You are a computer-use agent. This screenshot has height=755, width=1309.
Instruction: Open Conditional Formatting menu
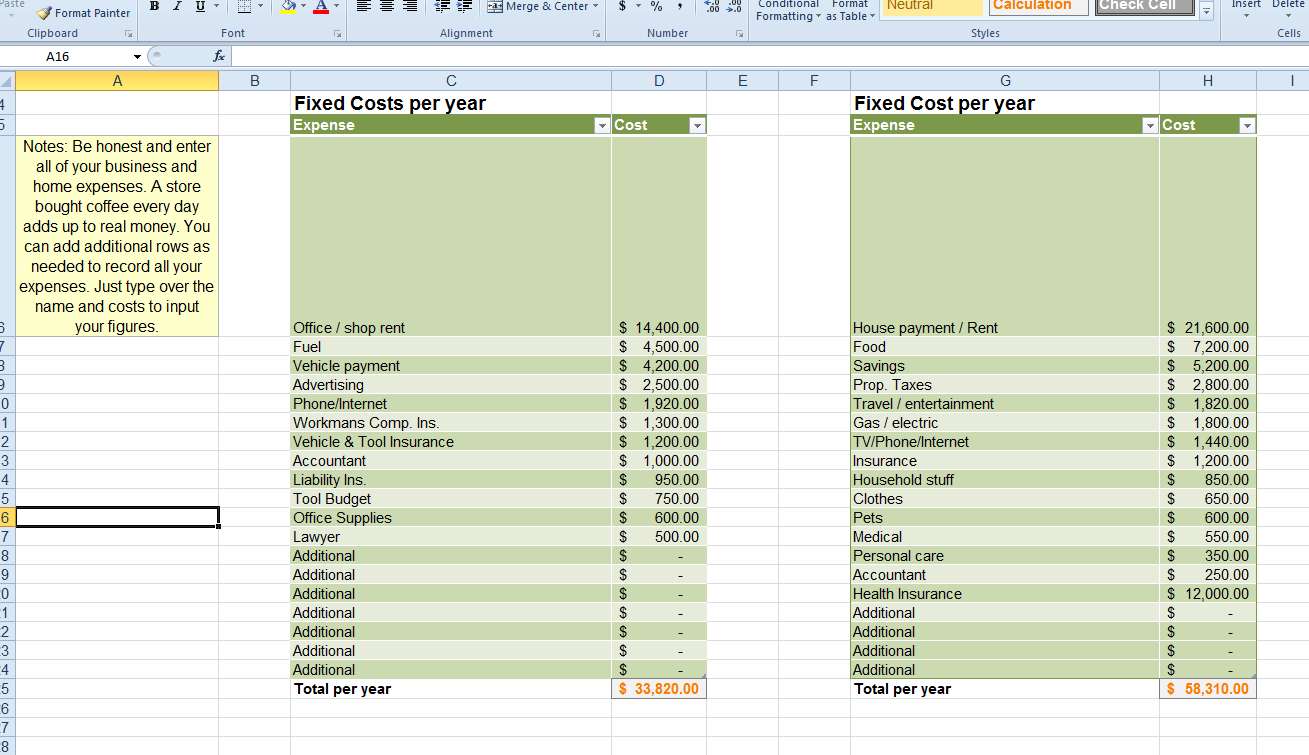coord(788,10)
